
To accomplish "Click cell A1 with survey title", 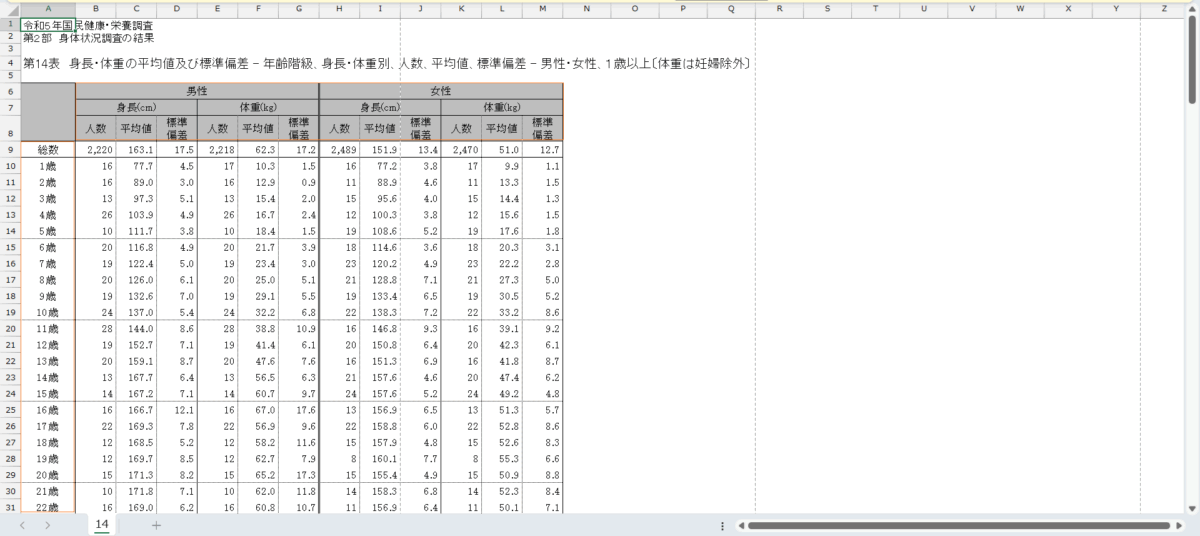I will 48,25.
